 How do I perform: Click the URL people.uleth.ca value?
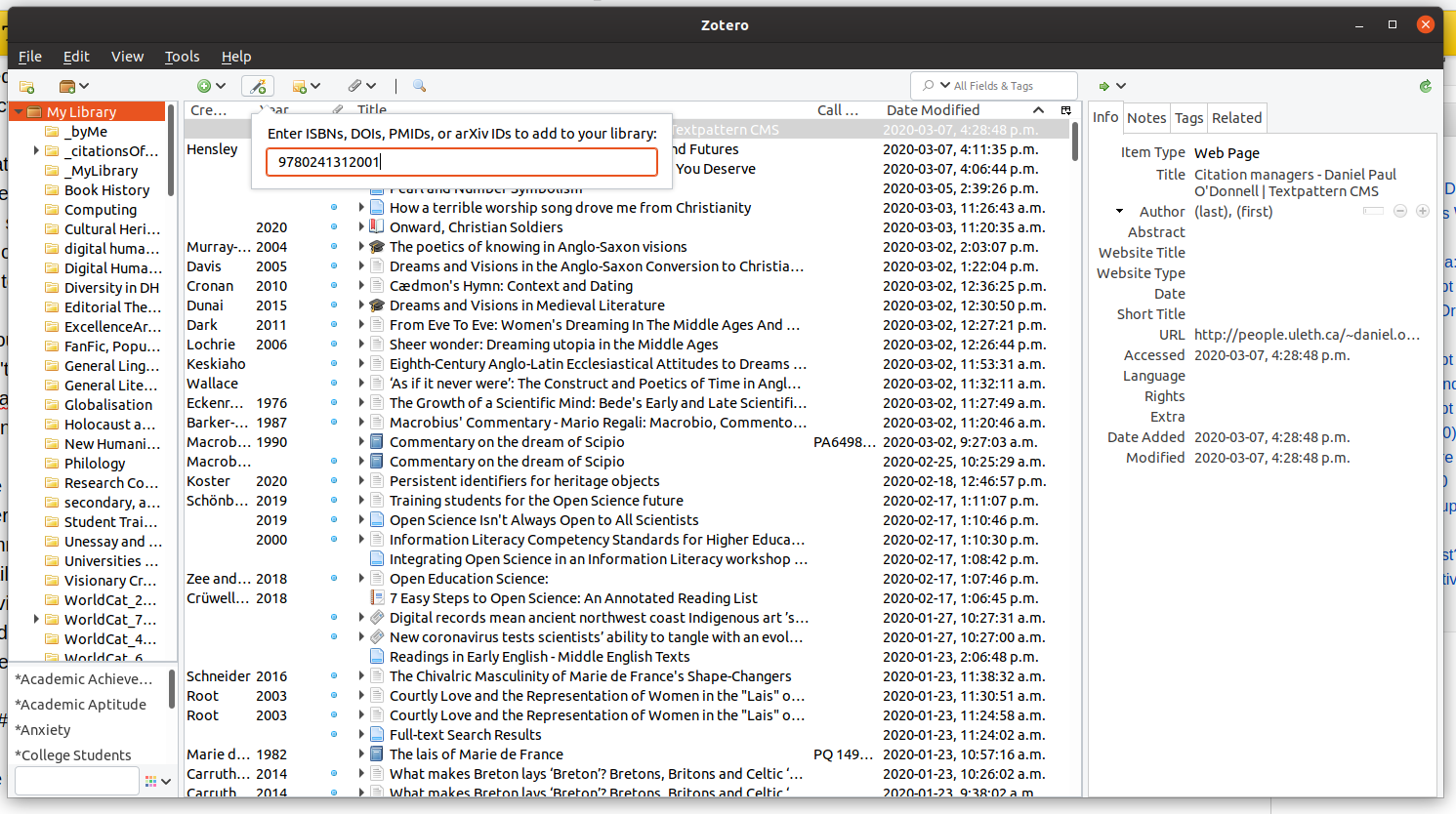point(1307,335)
